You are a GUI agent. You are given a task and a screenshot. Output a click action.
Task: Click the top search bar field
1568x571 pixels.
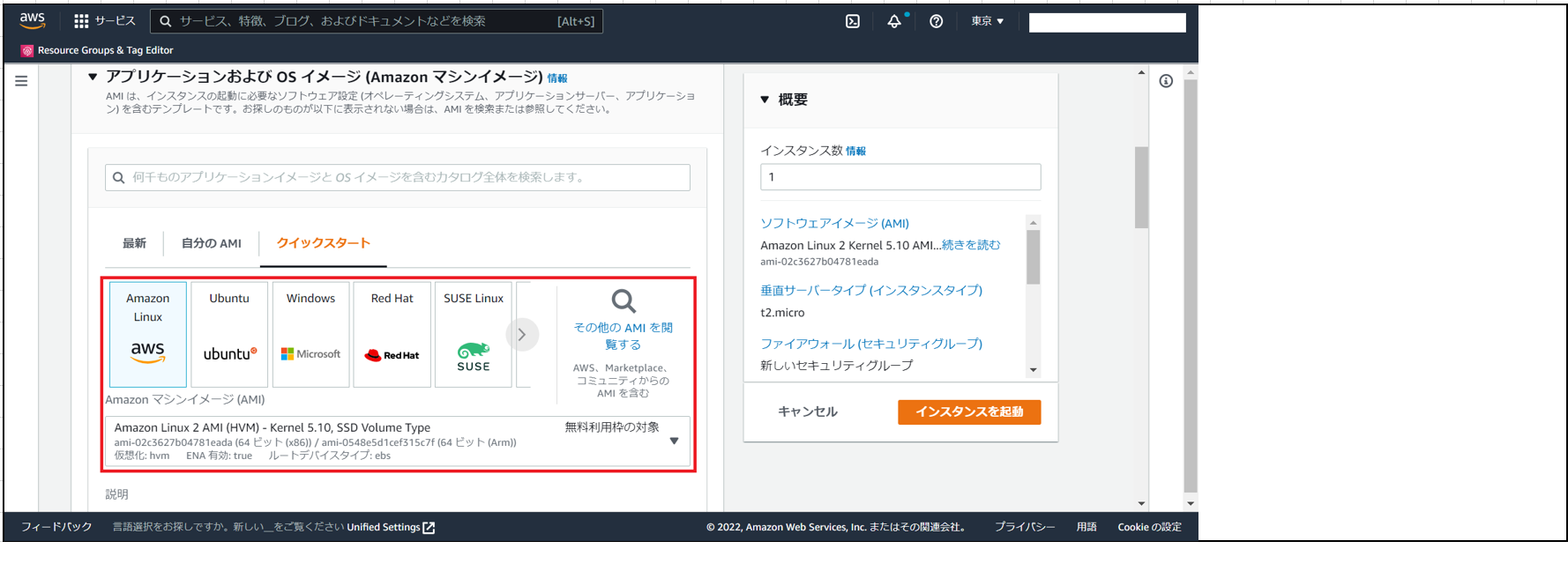point(377,21)
